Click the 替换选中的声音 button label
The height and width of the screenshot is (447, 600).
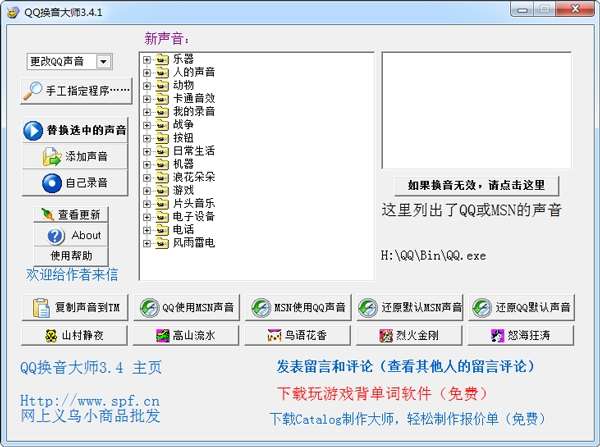(86, 131)
